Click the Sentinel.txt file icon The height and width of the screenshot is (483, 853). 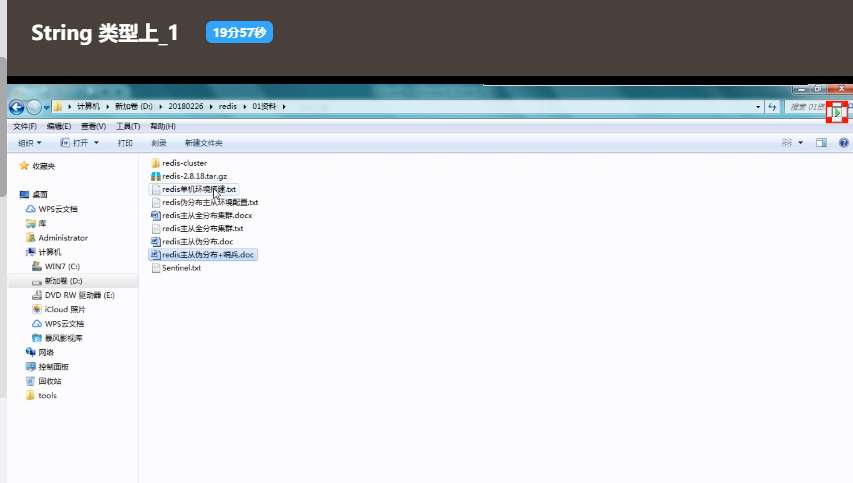click(x=156, y=268)
